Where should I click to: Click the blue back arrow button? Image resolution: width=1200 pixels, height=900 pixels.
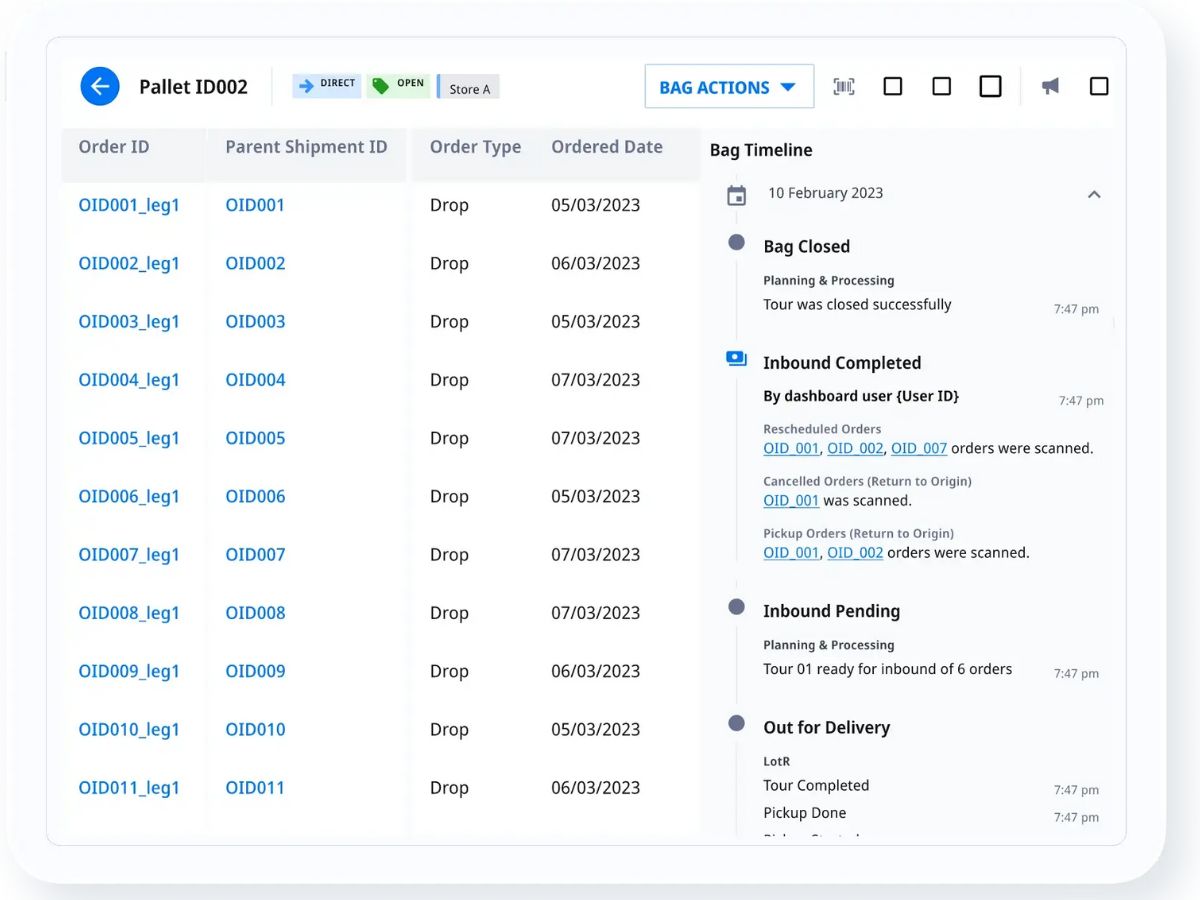(x=100, y=87)
